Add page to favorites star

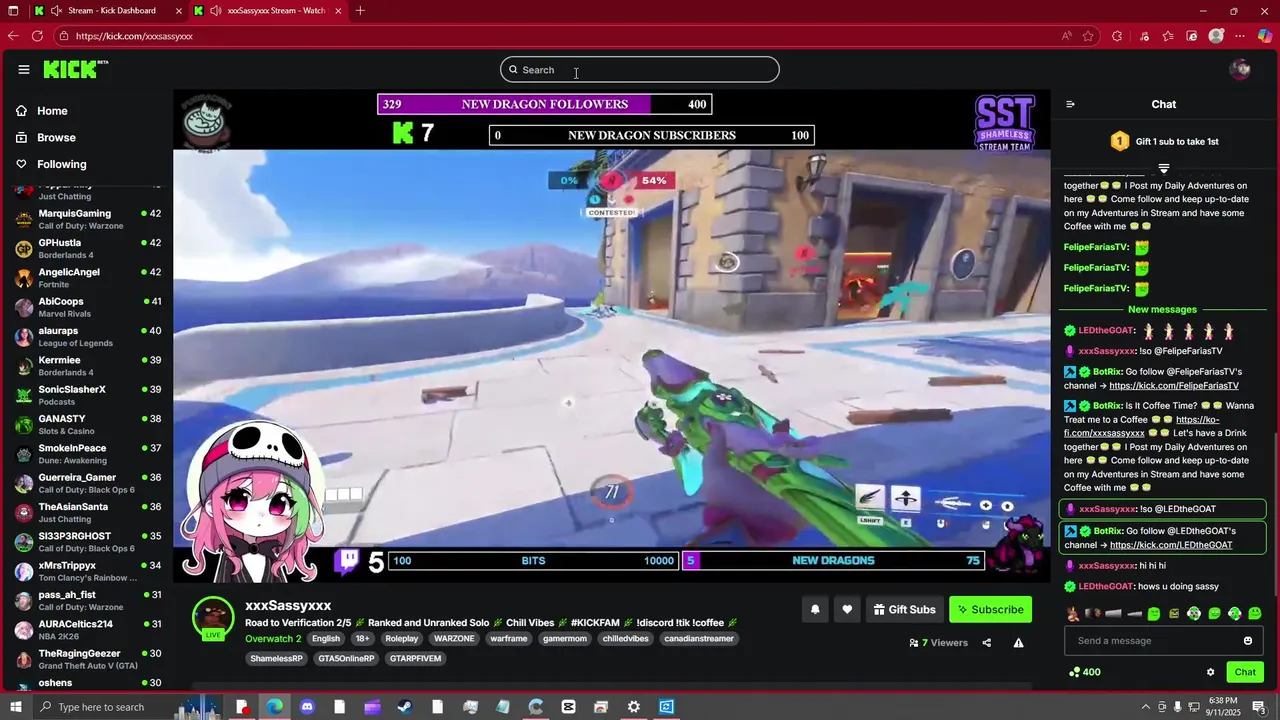[x=1089, y=36]
